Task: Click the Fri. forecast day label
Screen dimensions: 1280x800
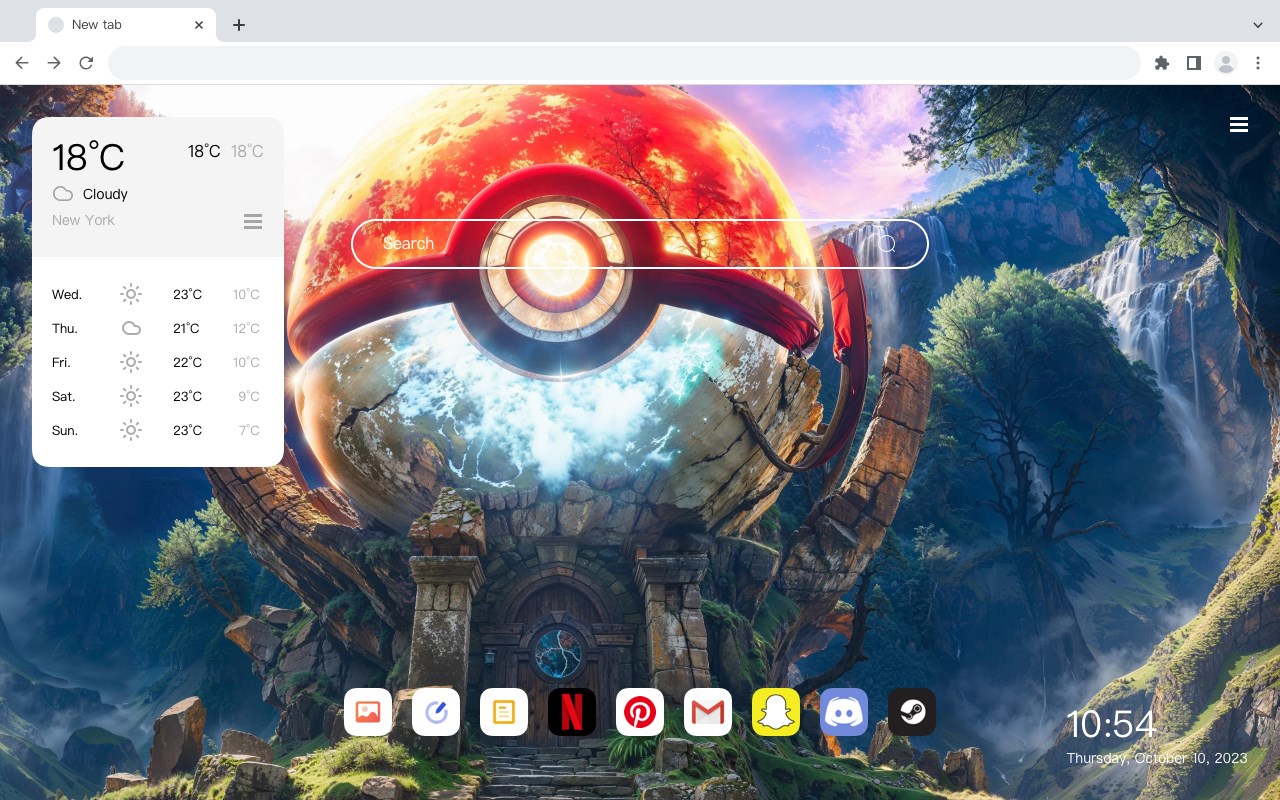Action: (61, 362)
